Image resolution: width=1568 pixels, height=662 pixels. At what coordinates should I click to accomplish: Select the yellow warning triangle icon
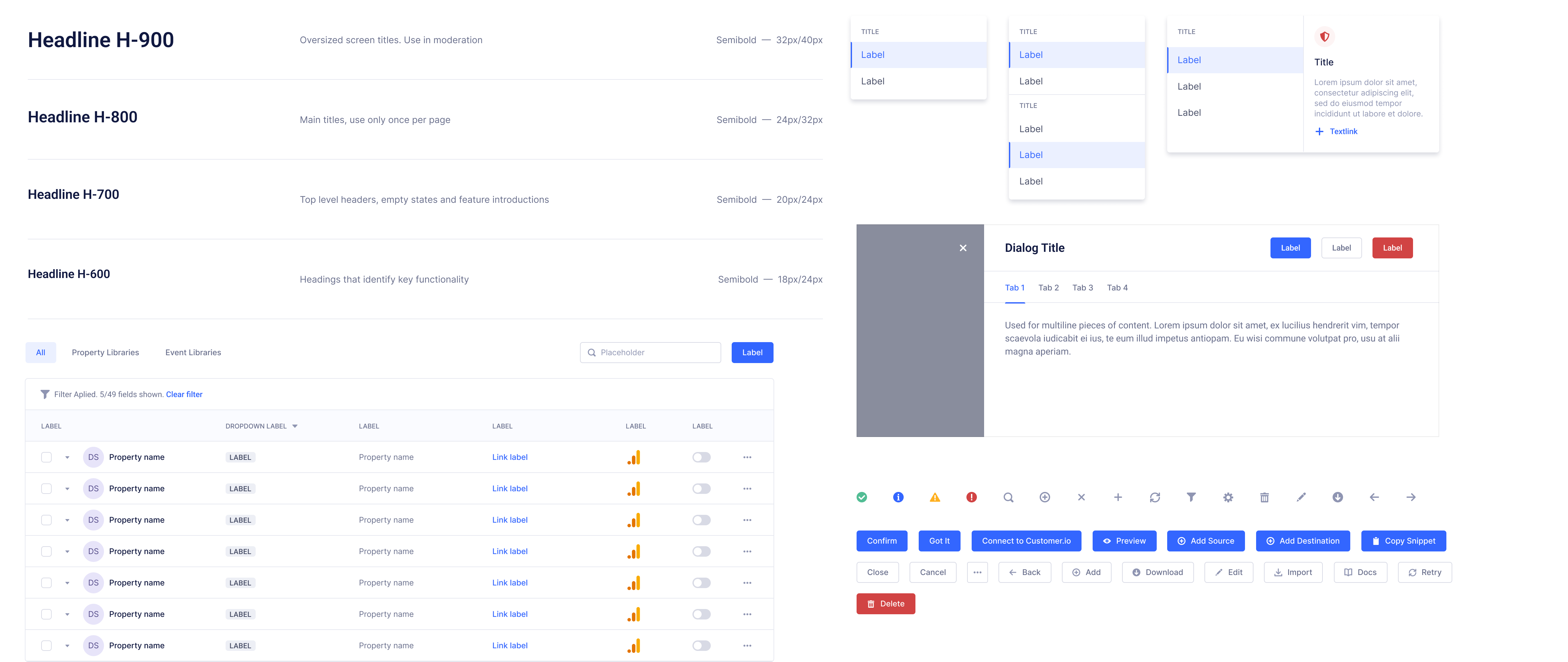[x=935, y=497]
